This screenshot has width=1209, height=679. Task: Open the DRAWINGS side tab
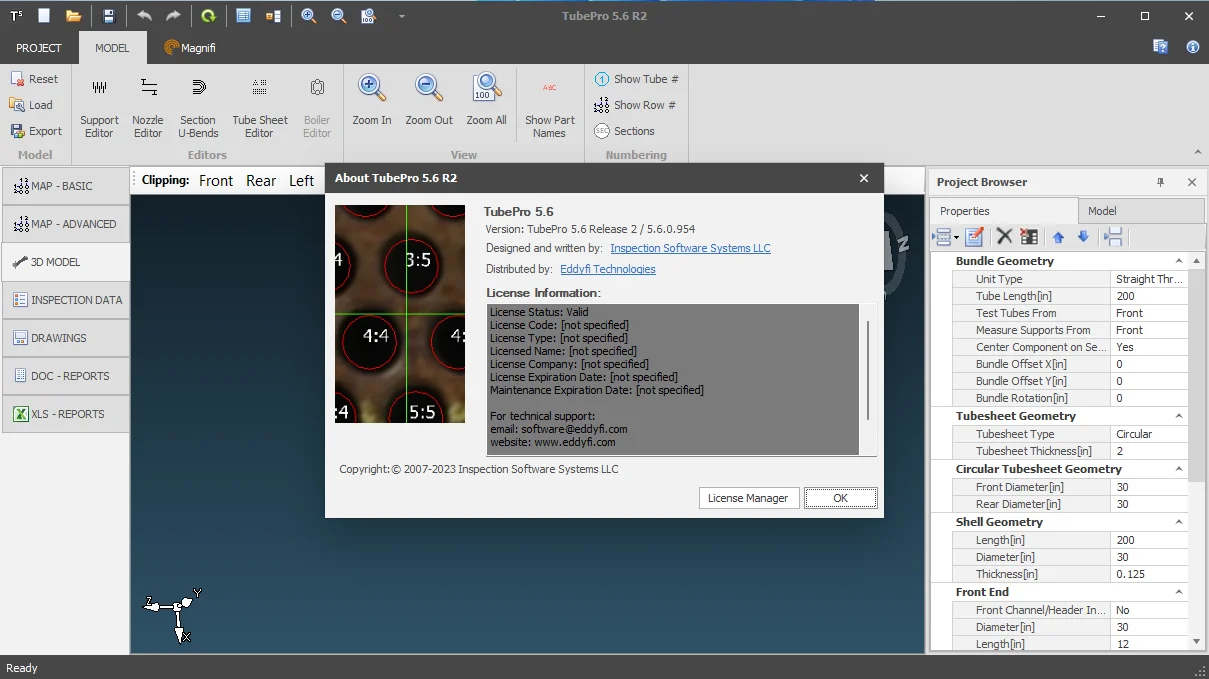click(66, 338)
